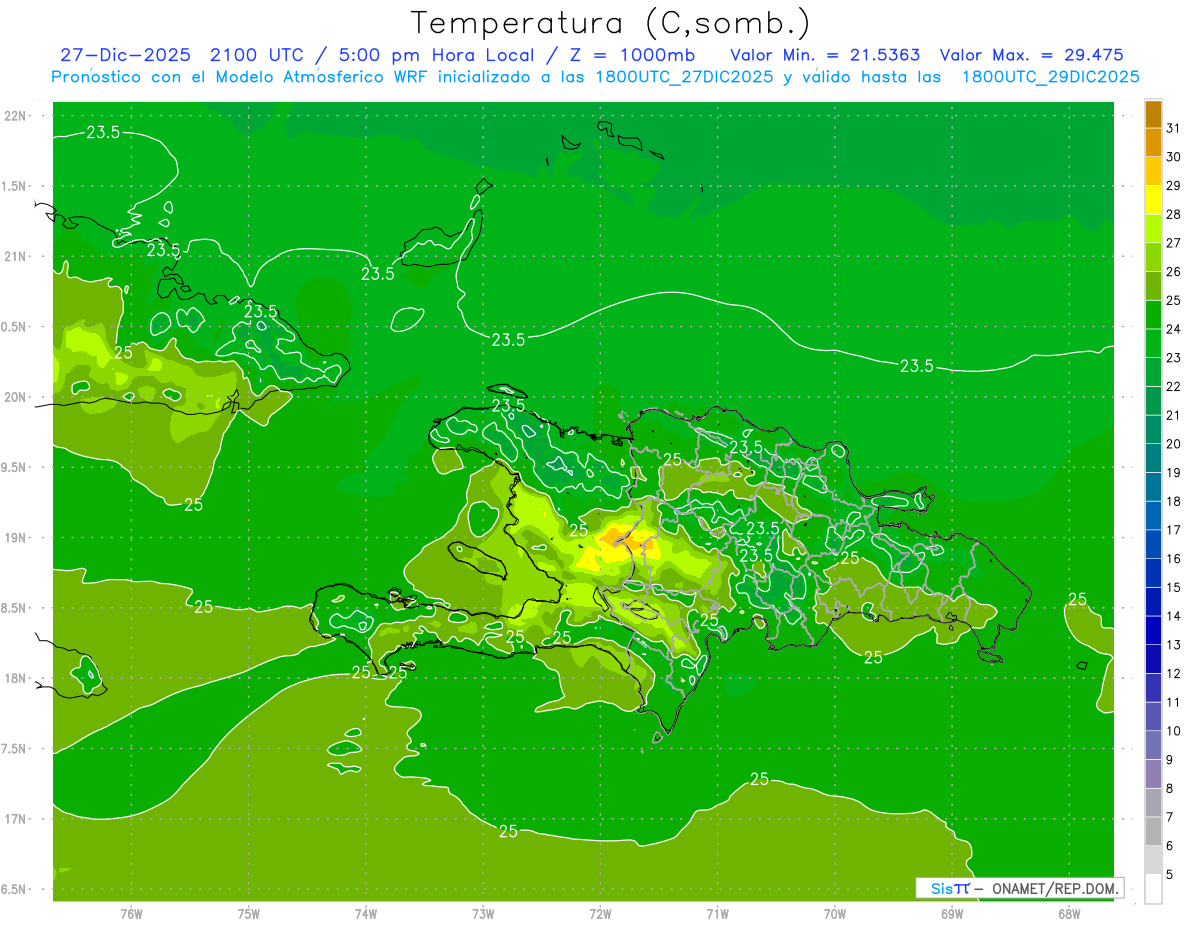The width and height of the screenshot is (1200, 927).
Task: Click the 72W longitude axis label
Action: tap(600, 914)
